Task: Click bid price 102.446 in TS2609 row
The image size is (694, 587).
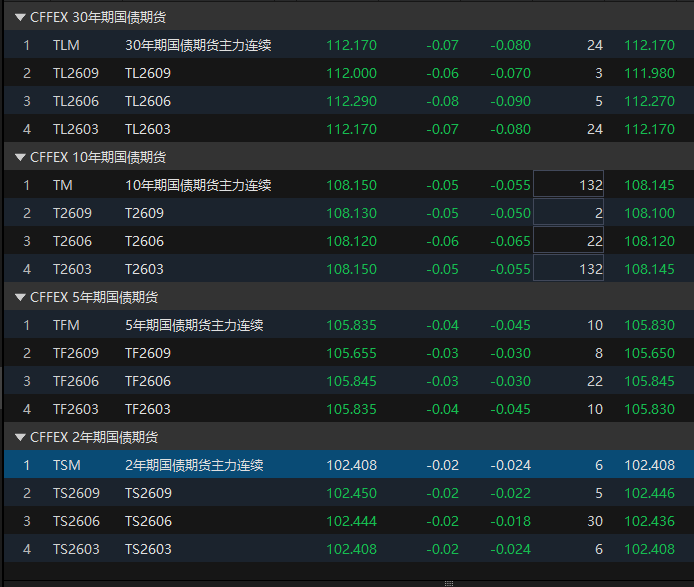Action: [x=649, y=493]
